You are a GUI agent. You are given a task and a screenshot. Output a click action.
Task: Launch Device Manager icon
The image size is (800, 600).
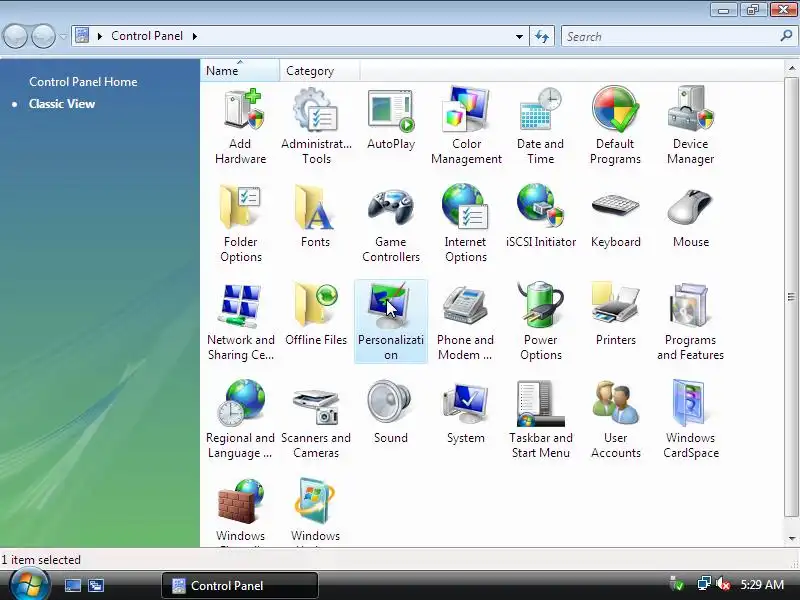point(690,126)
